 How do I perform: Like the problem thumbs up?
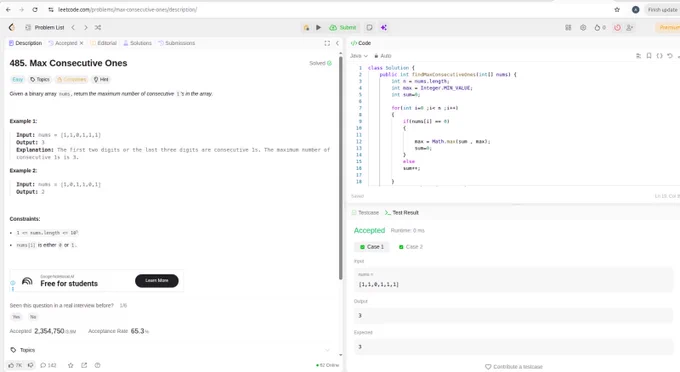(x=15, y=365)
